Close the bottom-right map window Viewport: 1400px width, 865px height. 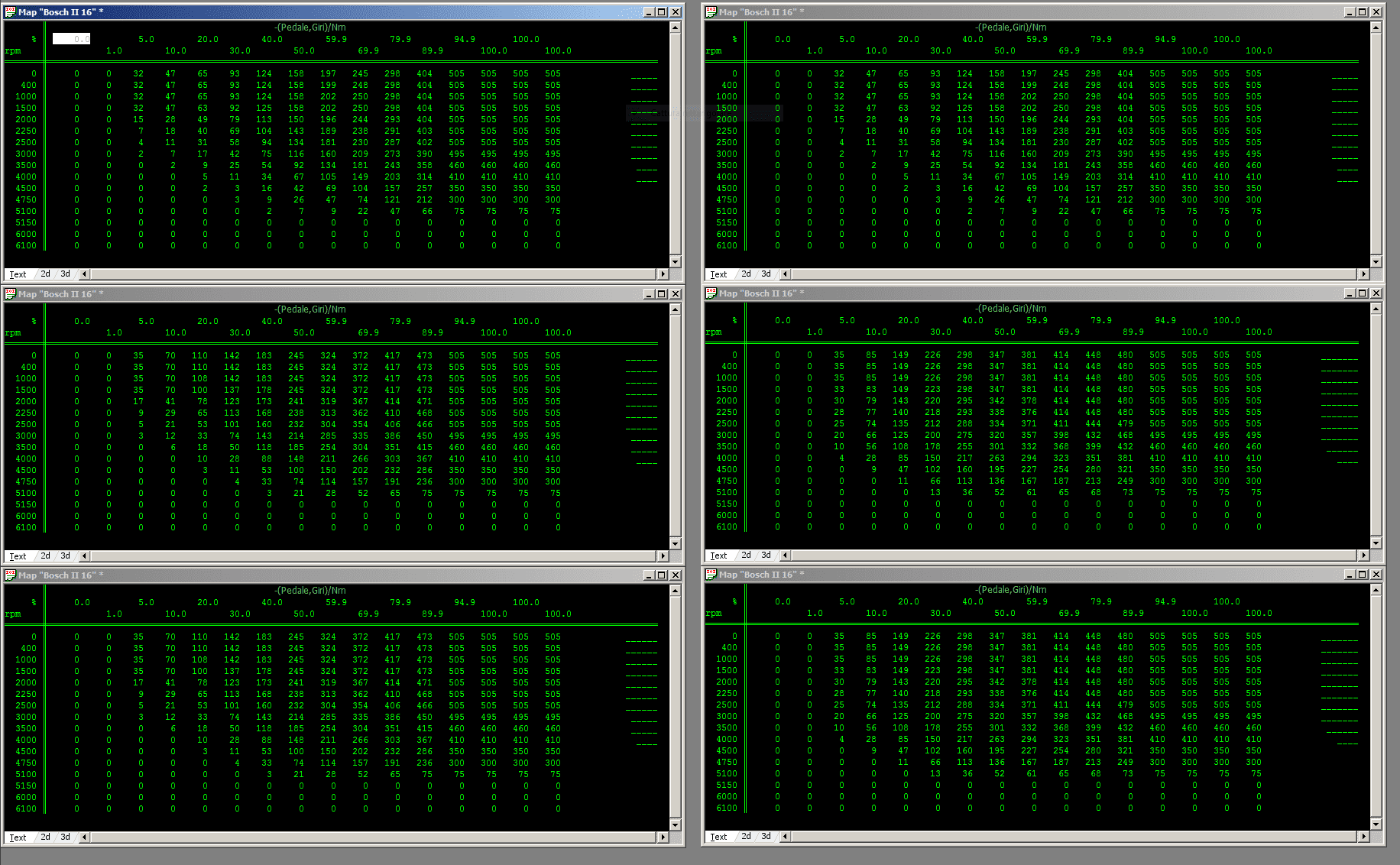tap(1376, 575)
